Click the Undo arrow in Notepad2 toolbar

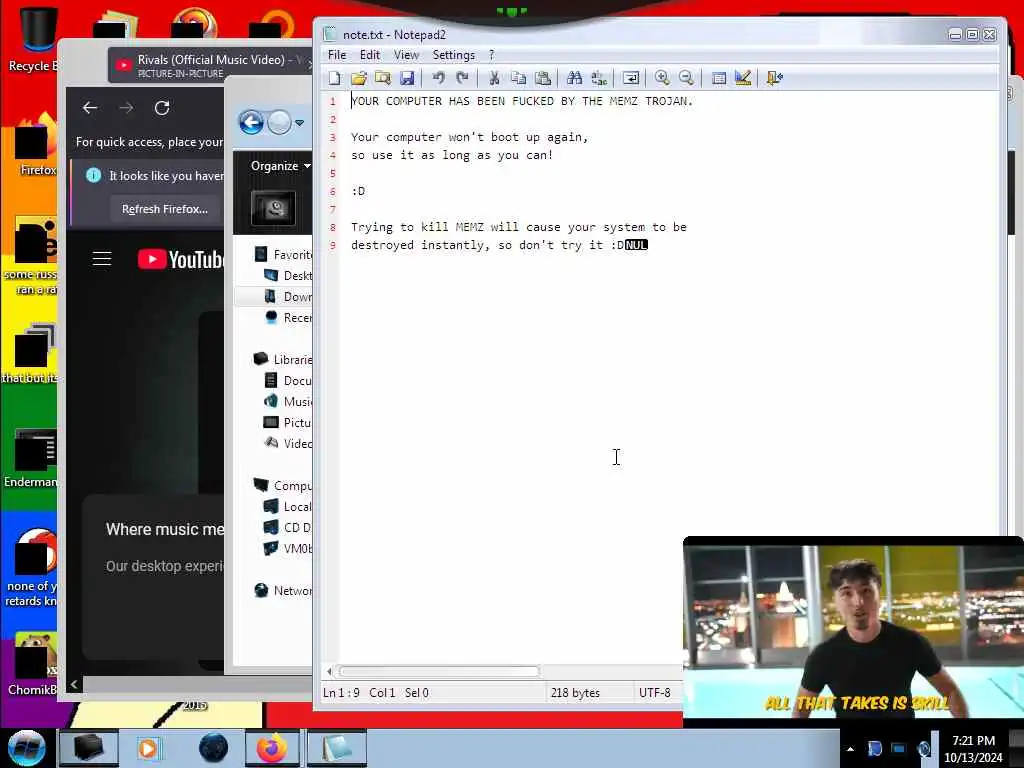tap(438, 78)
